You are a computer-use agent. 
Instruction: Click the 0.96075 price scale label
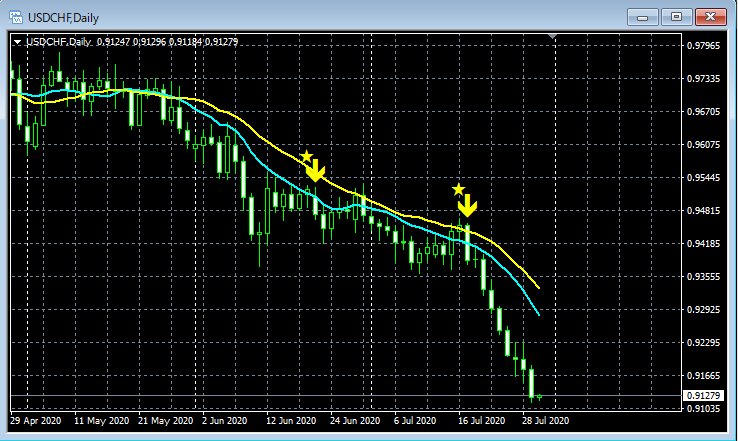[703, 144]
